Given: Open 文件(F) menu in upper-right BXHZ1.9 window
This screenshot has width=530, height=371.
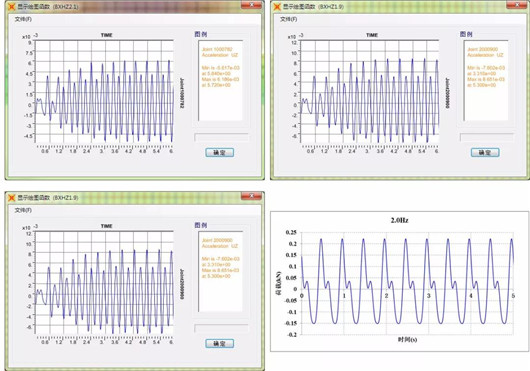Looking at the screenshot, I should [288, 19].
